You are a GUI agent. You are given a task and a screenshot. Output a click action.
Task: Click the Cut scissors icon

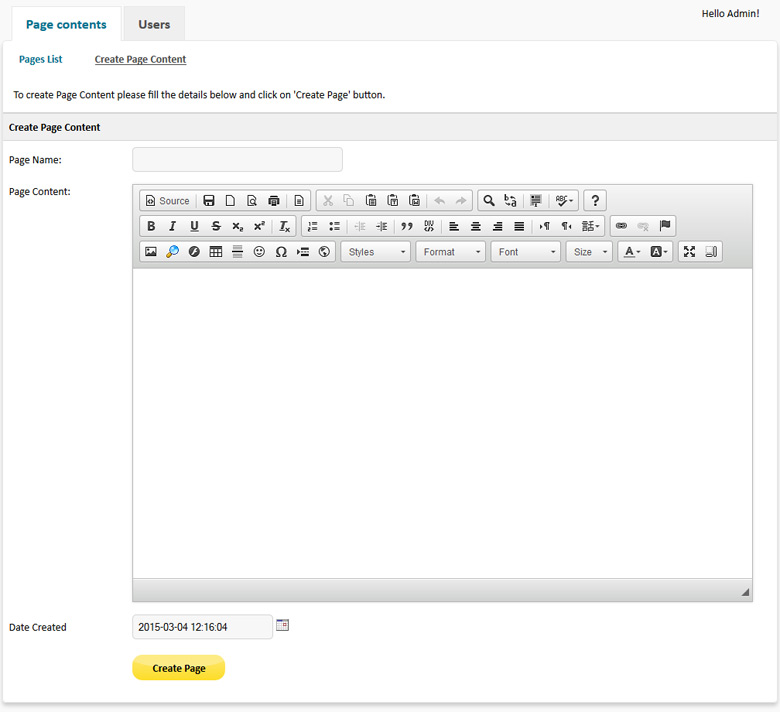328,201
